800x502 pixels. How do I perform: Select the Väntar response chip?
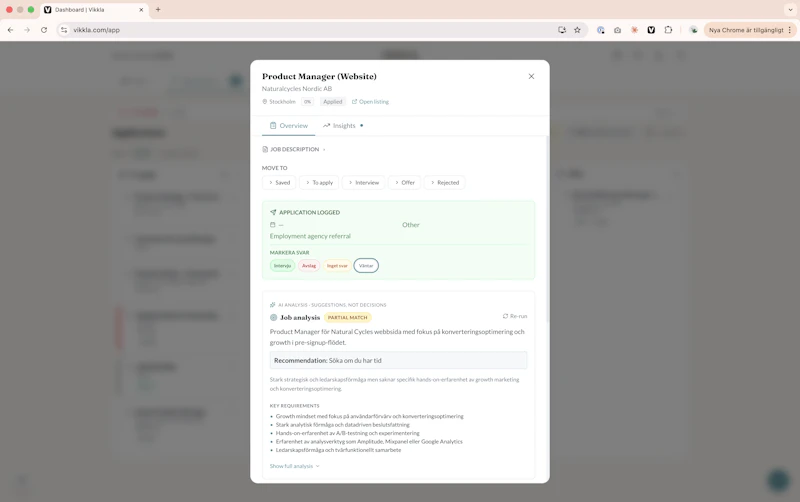366,266
